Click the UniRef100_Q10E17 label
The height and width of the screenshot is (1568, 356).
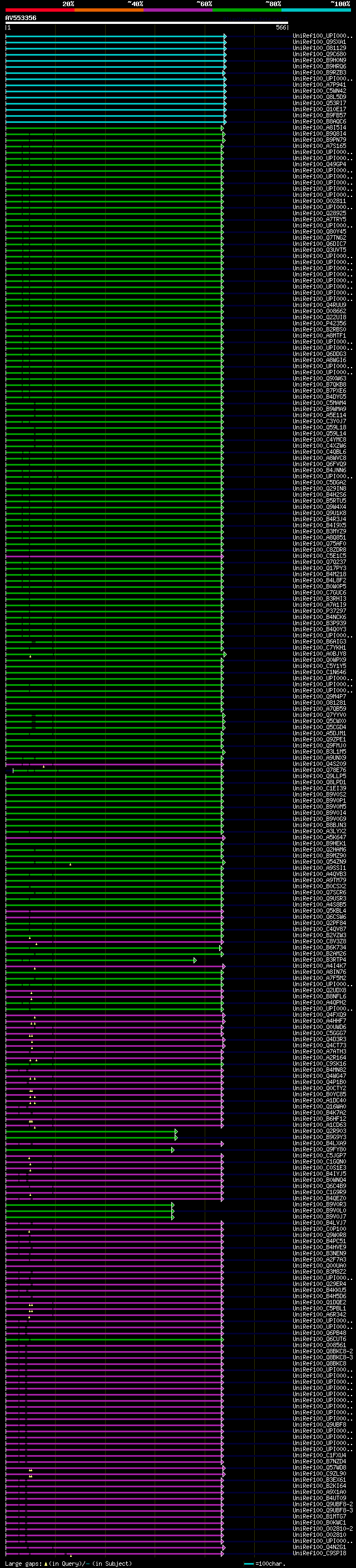[319, 110]
